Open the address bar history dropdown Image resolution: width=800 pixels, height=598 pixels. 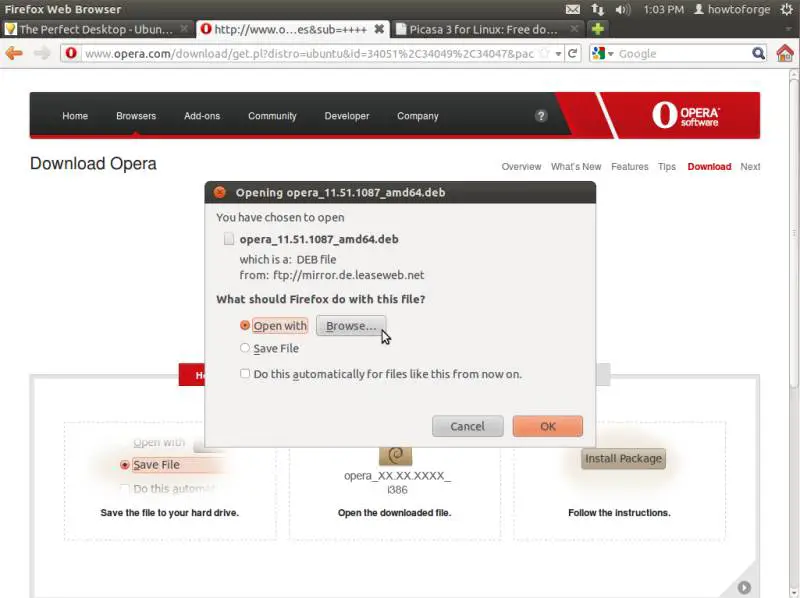coord(559,54)
